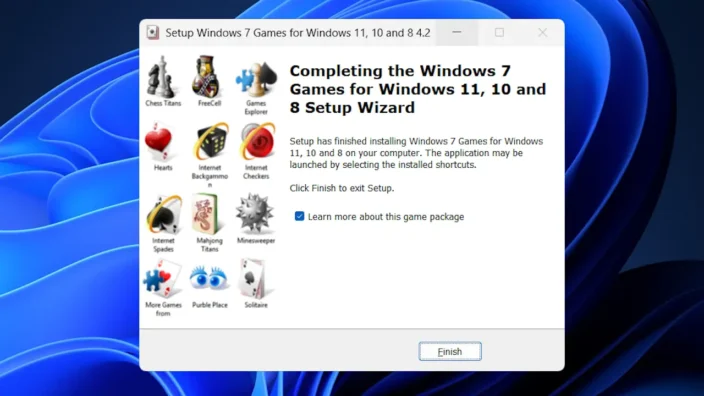Minimize the setup wizard window
704x396 pixels.
point(457,32)
